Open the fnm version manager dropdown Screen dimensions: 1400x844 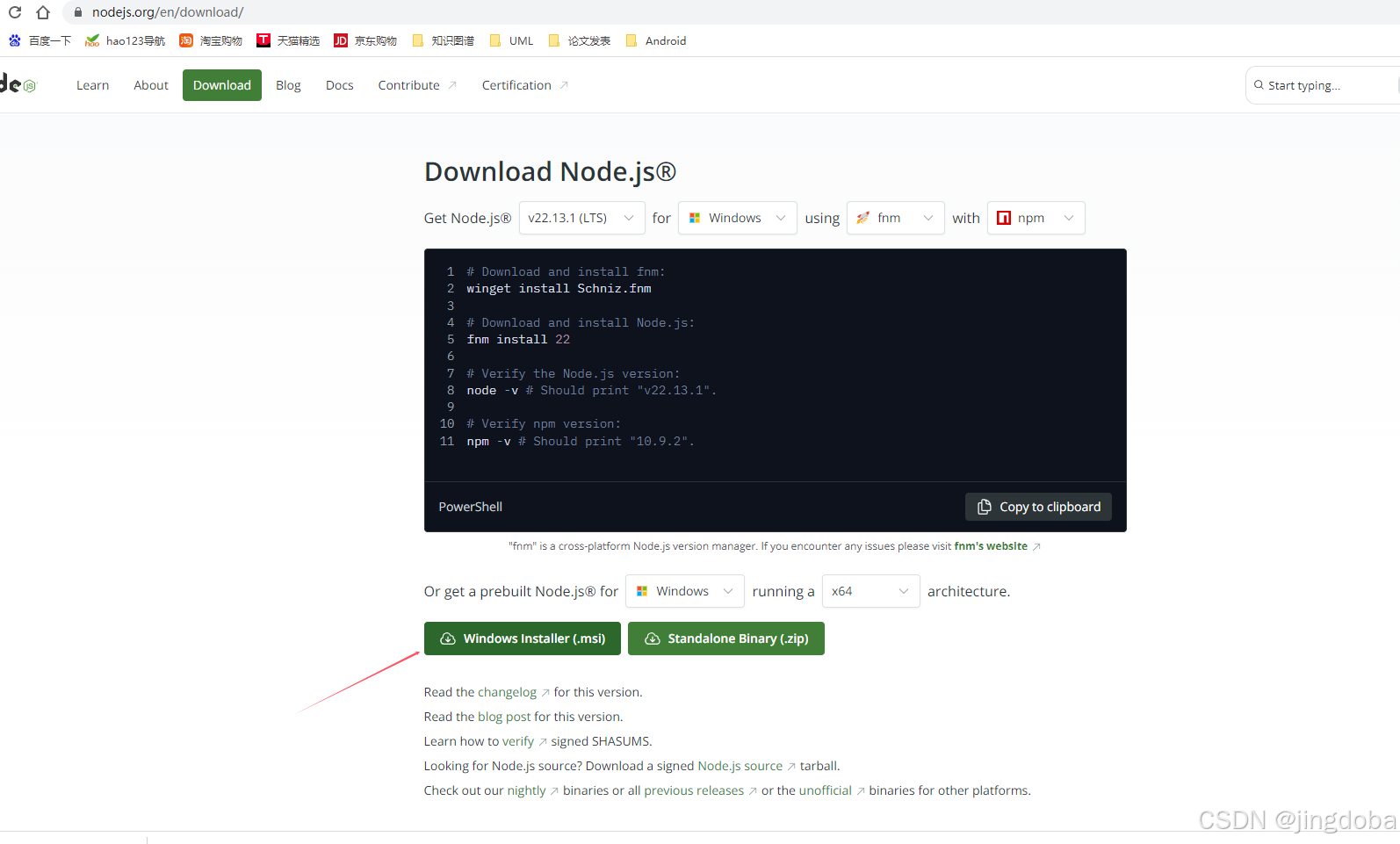[x=895, y=218]
